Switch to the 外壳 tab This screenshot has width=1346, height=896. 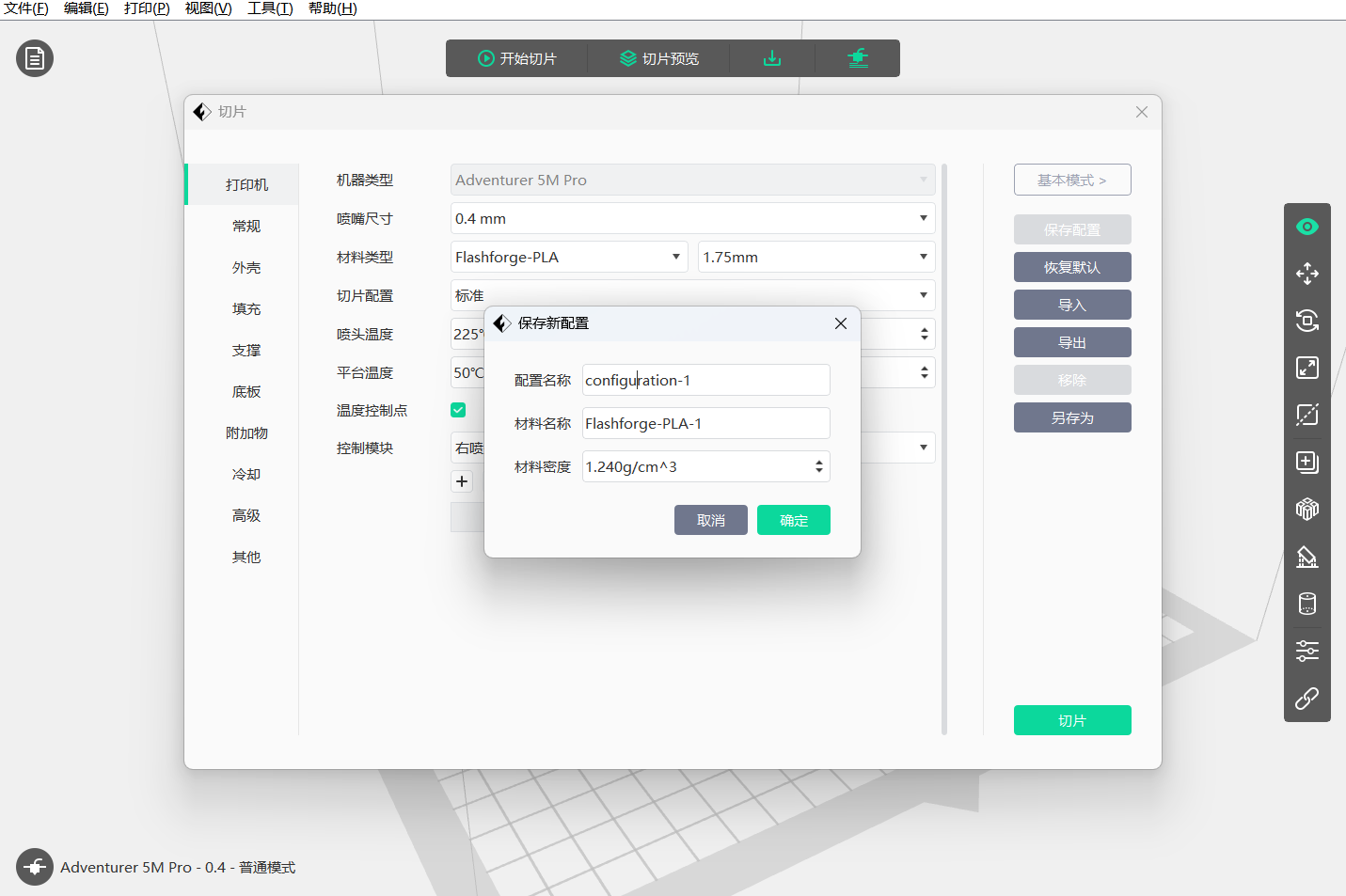[x=246, y=267]
